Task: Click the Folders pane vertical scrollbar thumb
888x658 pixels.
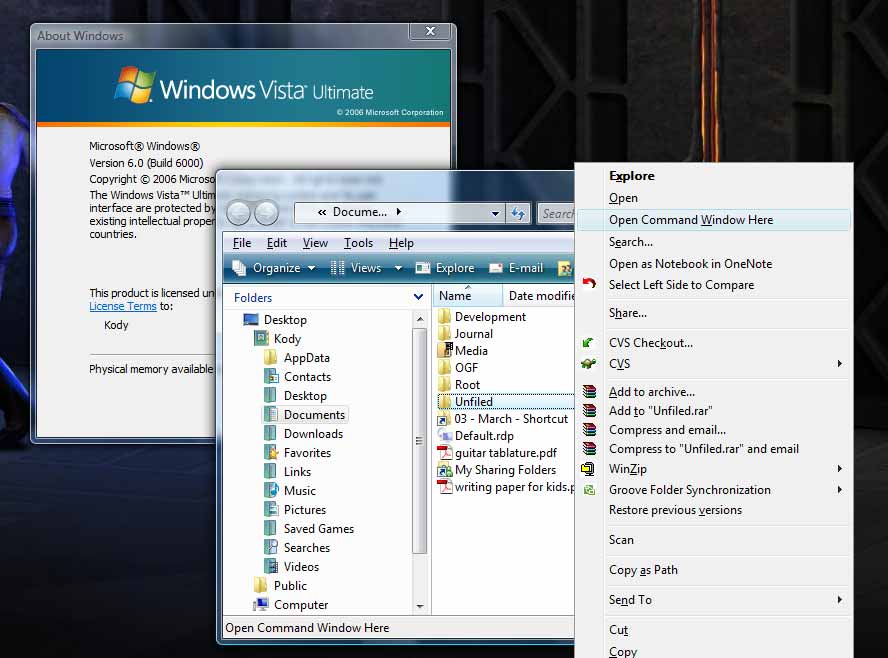Action: [420, 441]
